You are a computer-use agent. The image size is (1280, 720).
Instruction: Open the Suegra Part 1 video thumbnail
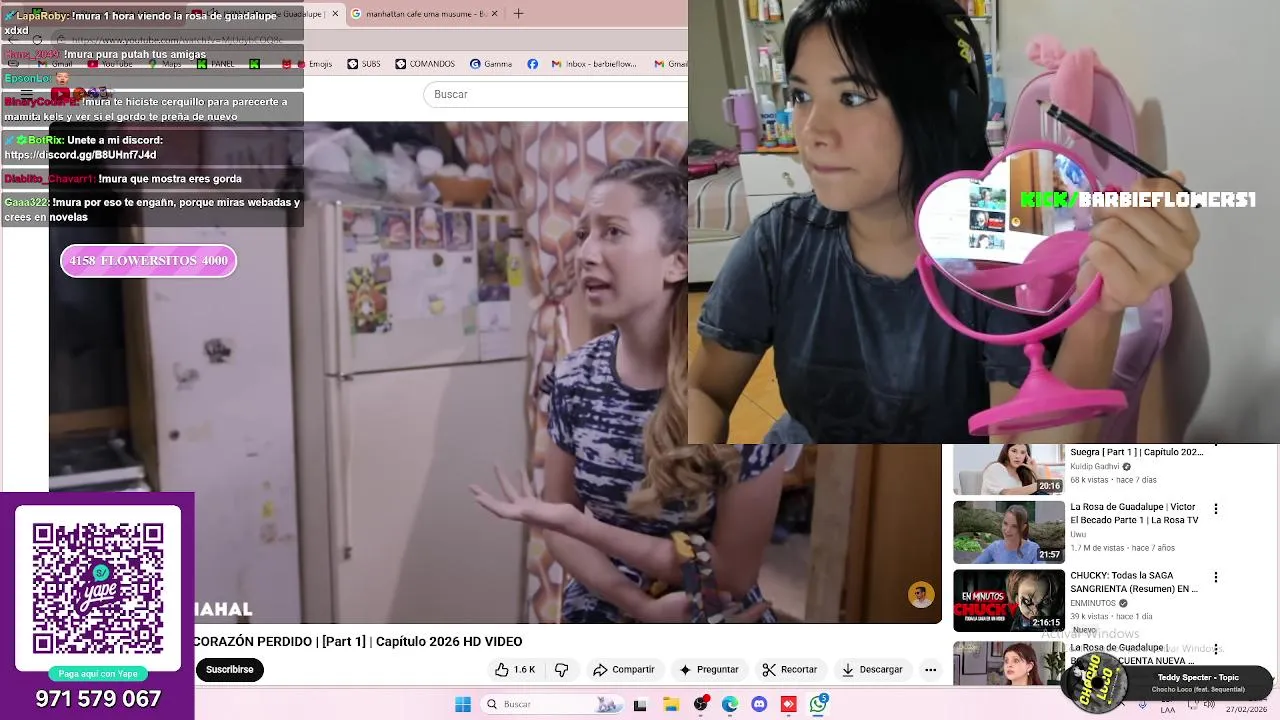[1008, 468]
